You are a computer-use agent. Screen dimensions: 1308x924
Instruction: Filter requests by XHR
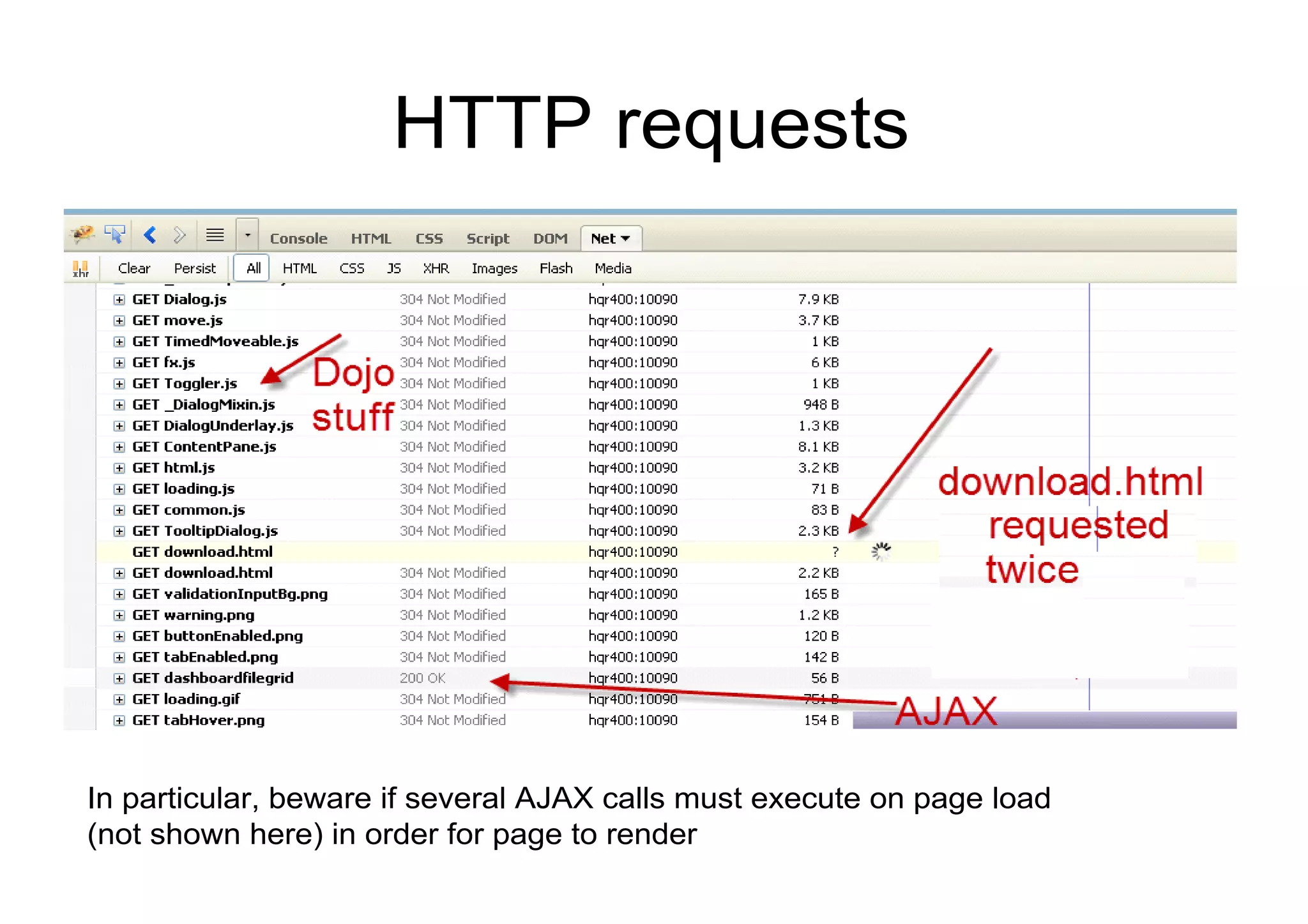[x=436, y=269]
